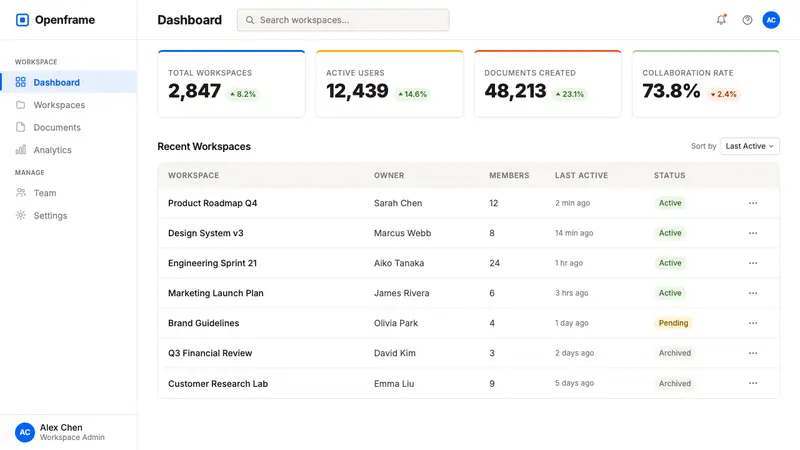Click the Settings gear icon
The height and width of the screenshot is (450, 800).
(20, 215)
